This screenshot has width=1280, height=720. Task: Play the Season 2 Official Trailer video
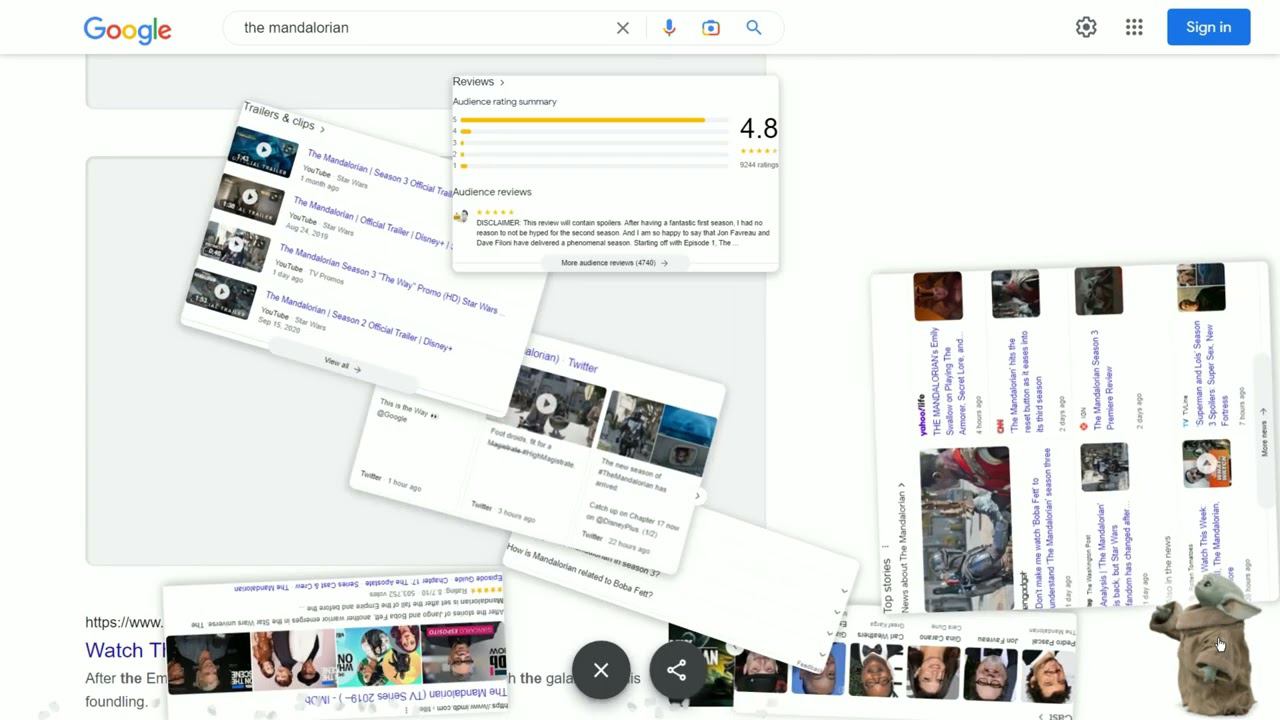pyautogui.click(x=221, y=291)
